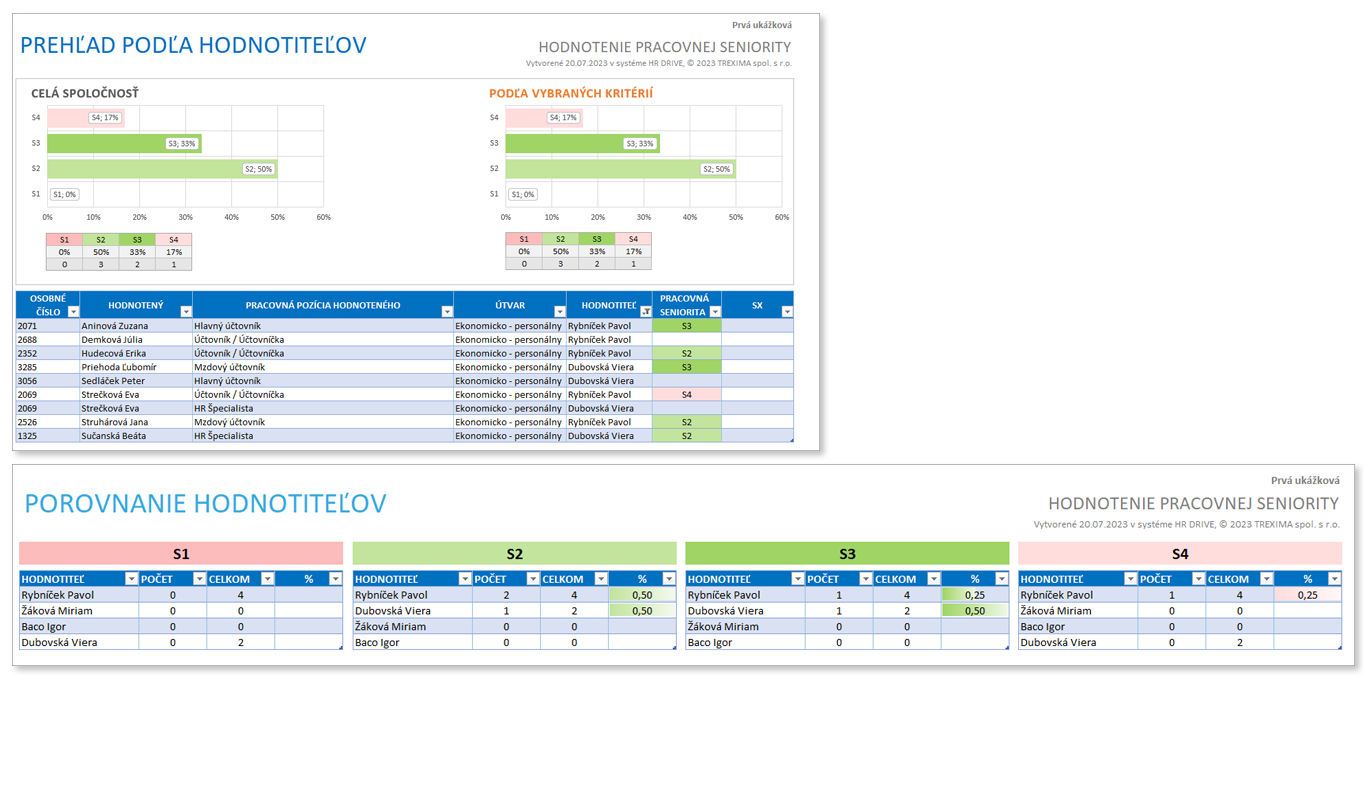The width and height of the screenshot is (1365, 800).
Task: Expand the PRACOVNÁ SENIORITA filter dropdown
Action: point(715,312)
